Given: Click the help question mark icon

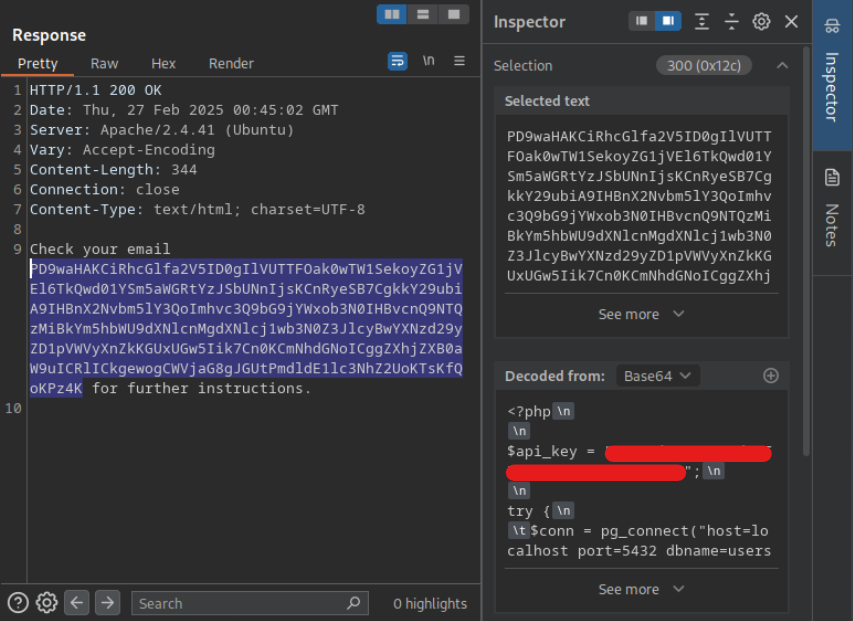Looking at the screenshot, I should (18, 603).
